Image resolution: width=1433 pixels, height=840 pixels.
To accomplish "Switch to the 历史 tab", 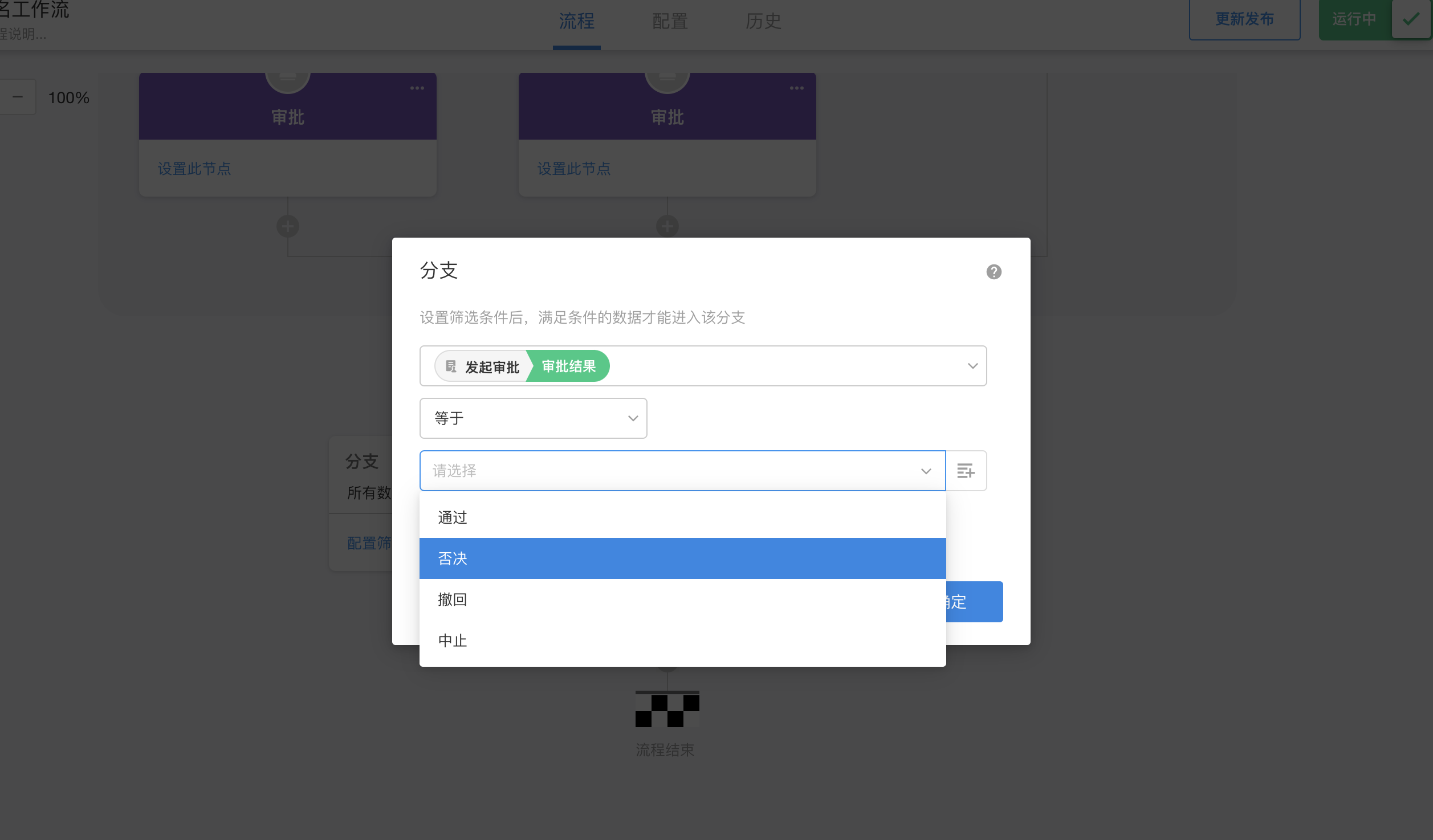I will (763, 21).
